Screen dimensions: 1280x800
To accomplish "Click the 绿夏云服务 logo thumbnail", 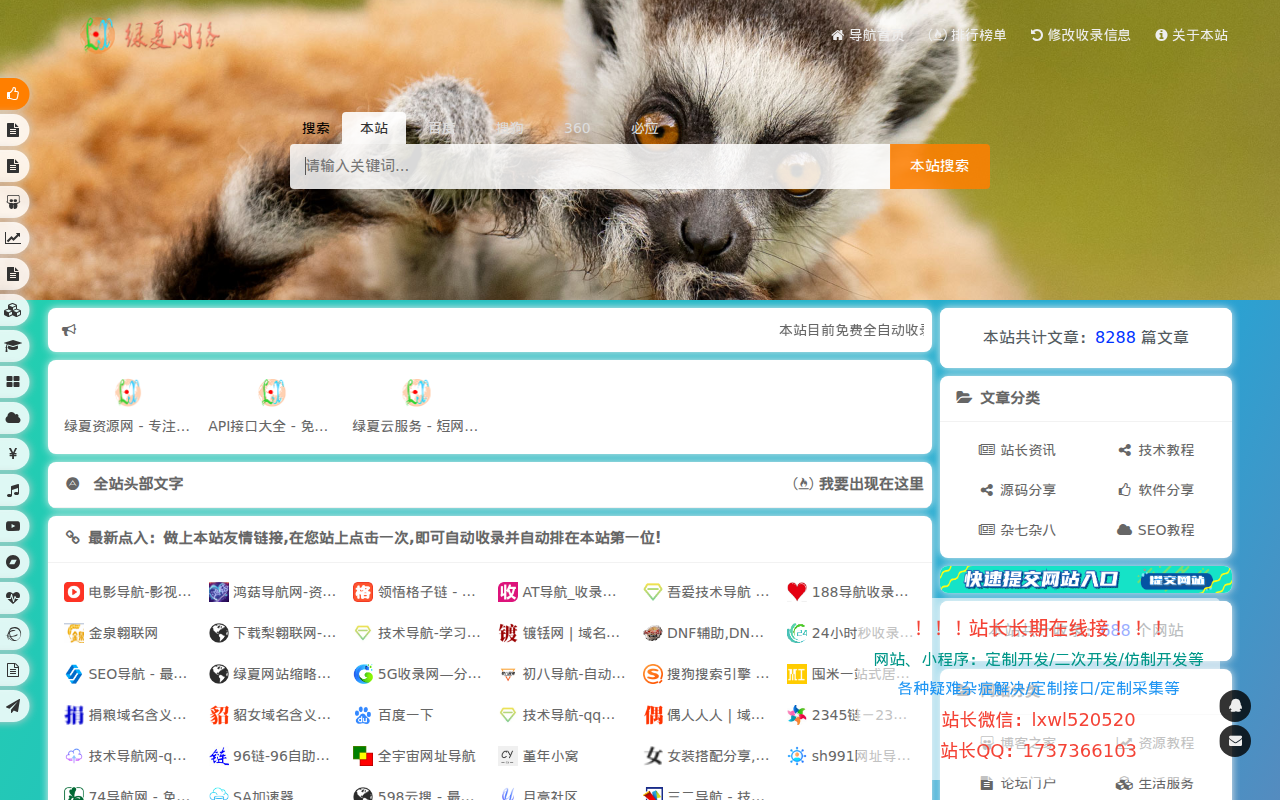I will click(416, 392).
